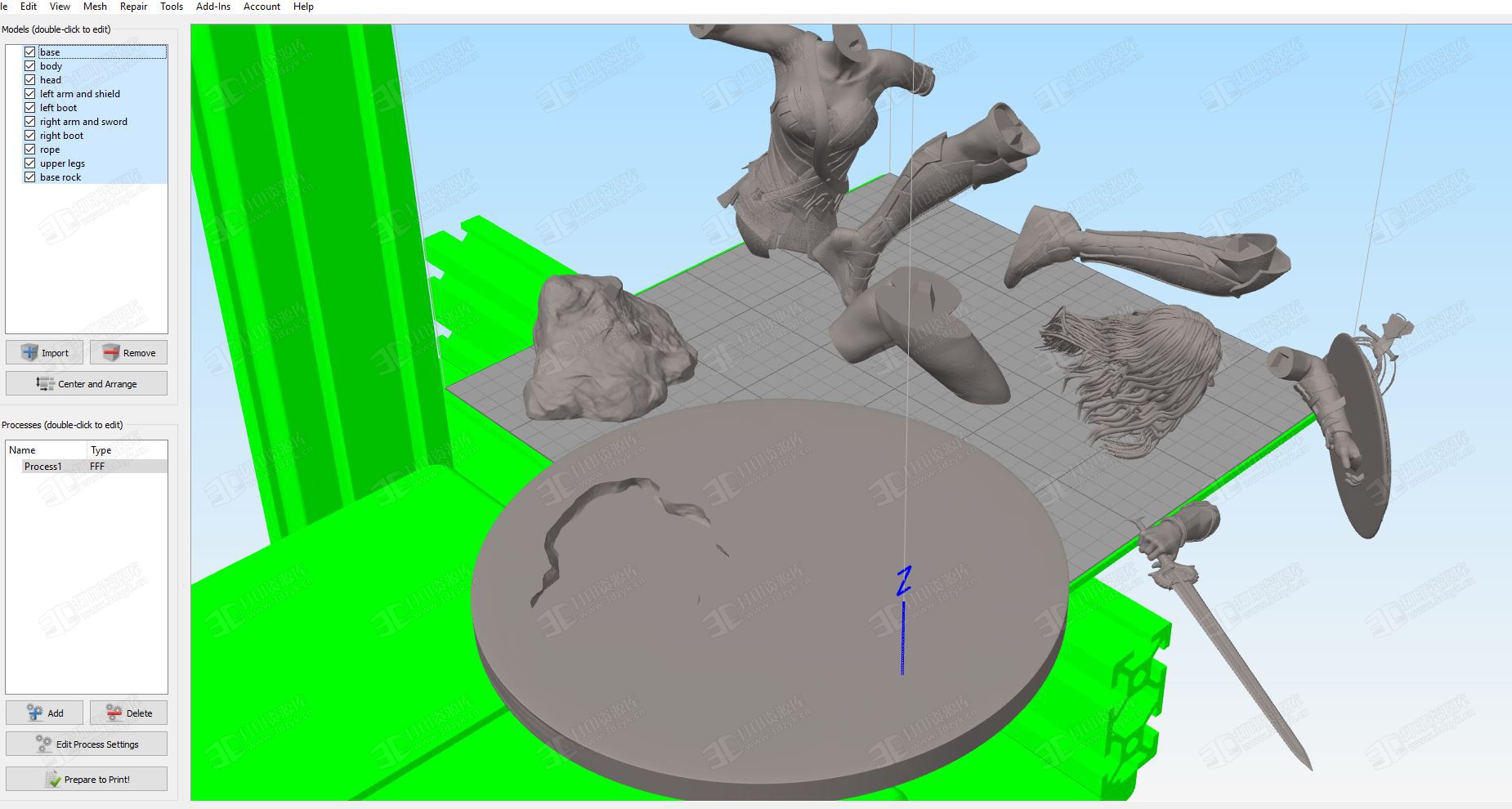Select 'left boot' in models list
1512x809 pixels.
pos(58,107)
